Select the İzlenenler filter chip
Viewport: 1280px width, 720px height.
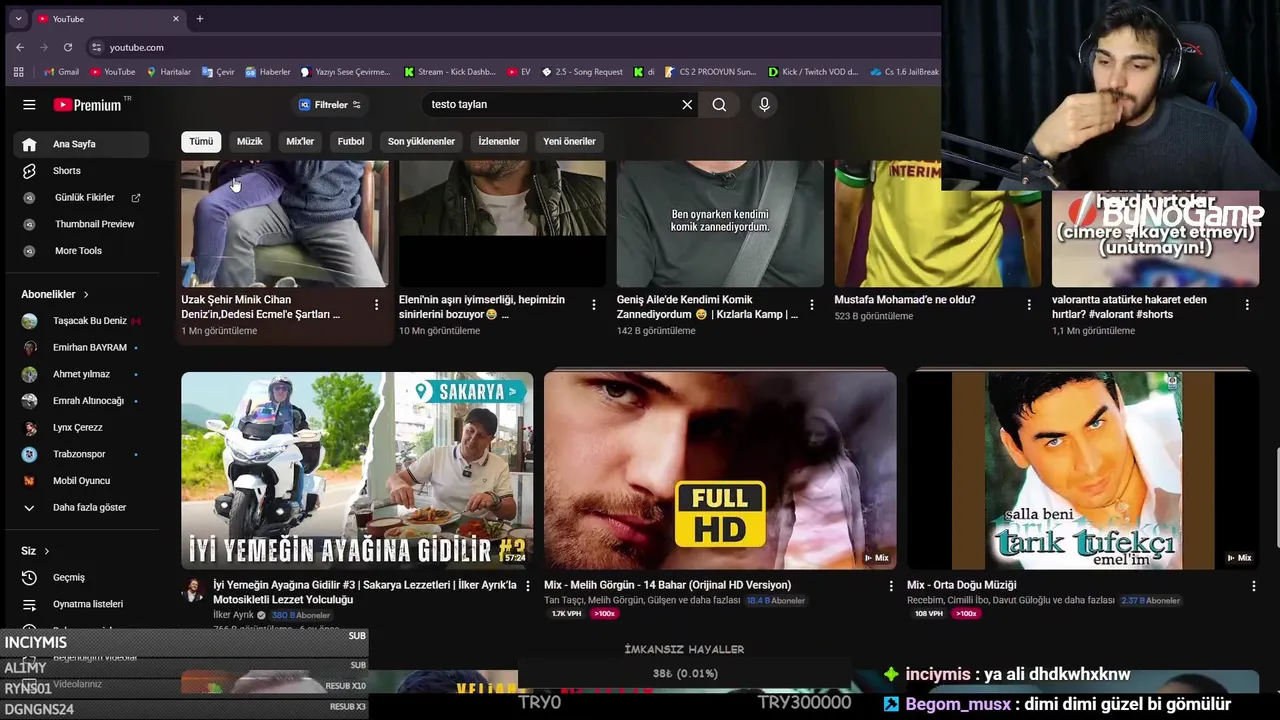[499, 141]
